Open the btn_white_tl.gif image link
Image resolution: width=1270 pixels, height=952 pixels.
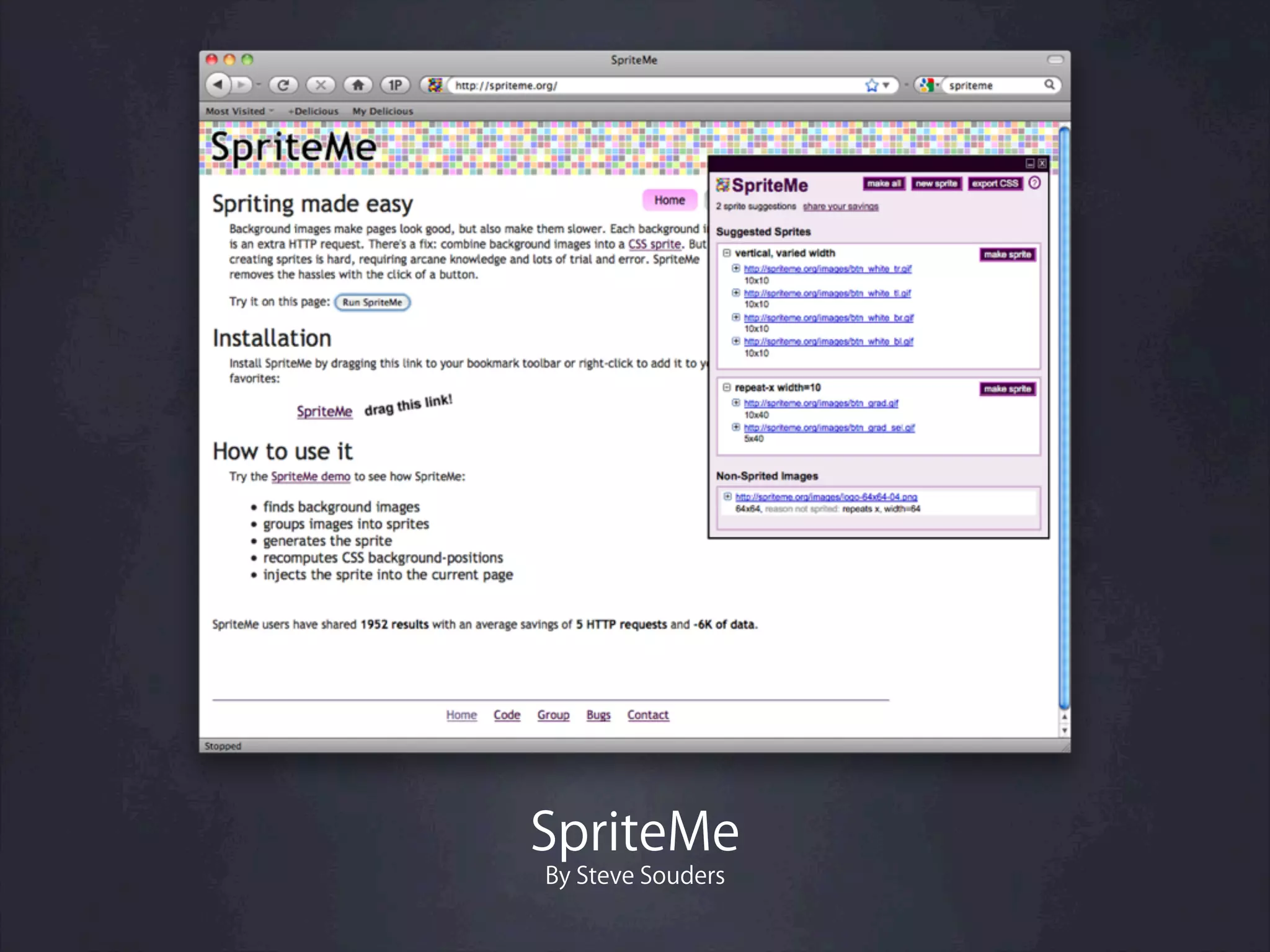point(827,293)
